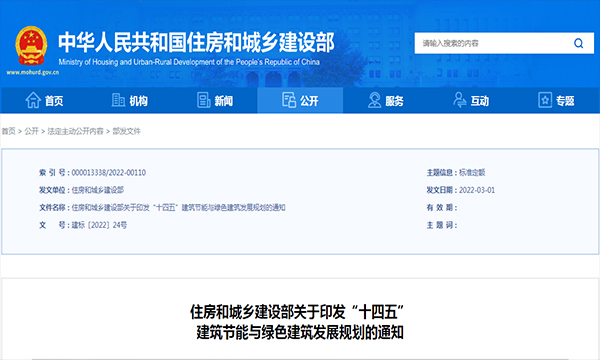
Task: Open the 机构 nav label
Action: (x=139, y=101)
